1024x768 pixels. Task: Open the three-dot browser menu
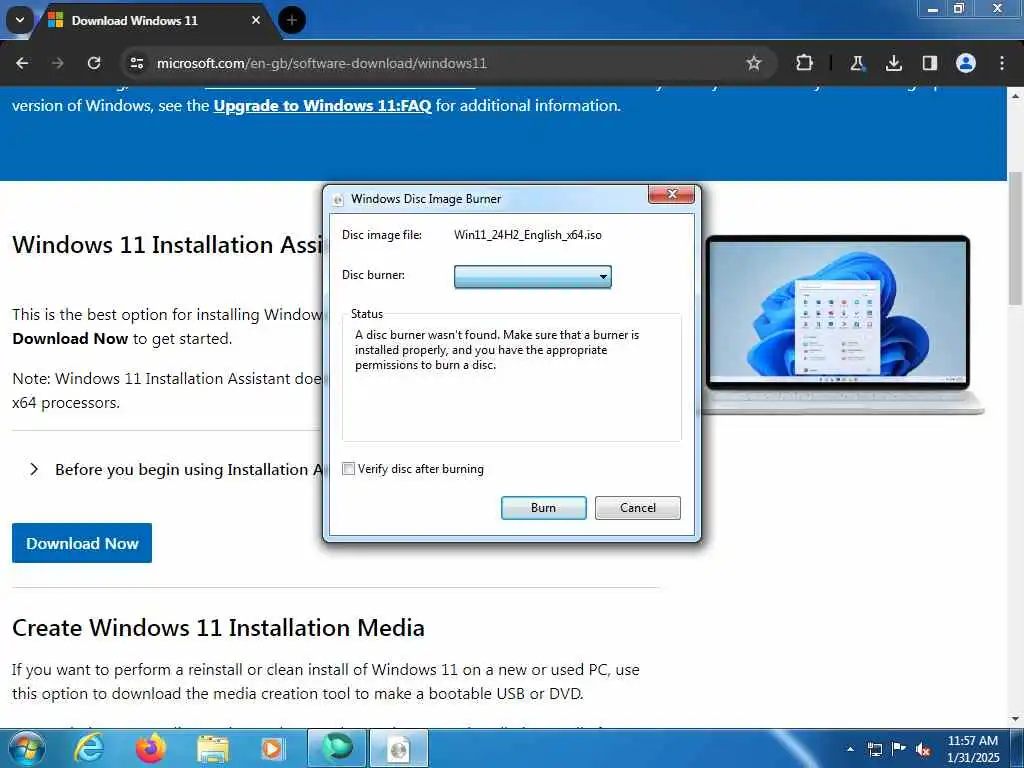pyautogui.click(x=1002, y=63)
